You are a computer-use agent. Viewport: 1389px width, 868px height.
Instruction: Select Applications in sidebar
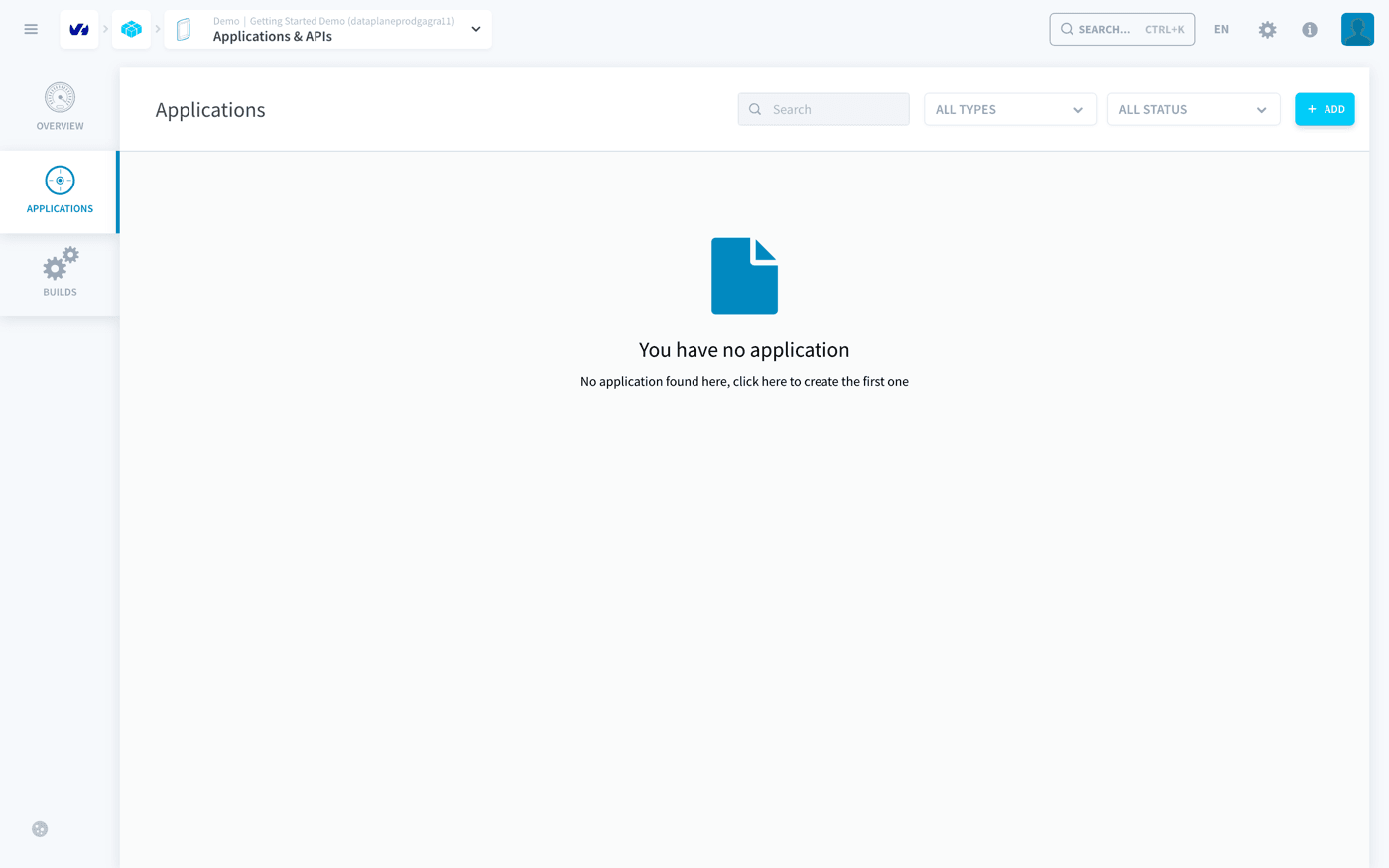pos(60,191)
